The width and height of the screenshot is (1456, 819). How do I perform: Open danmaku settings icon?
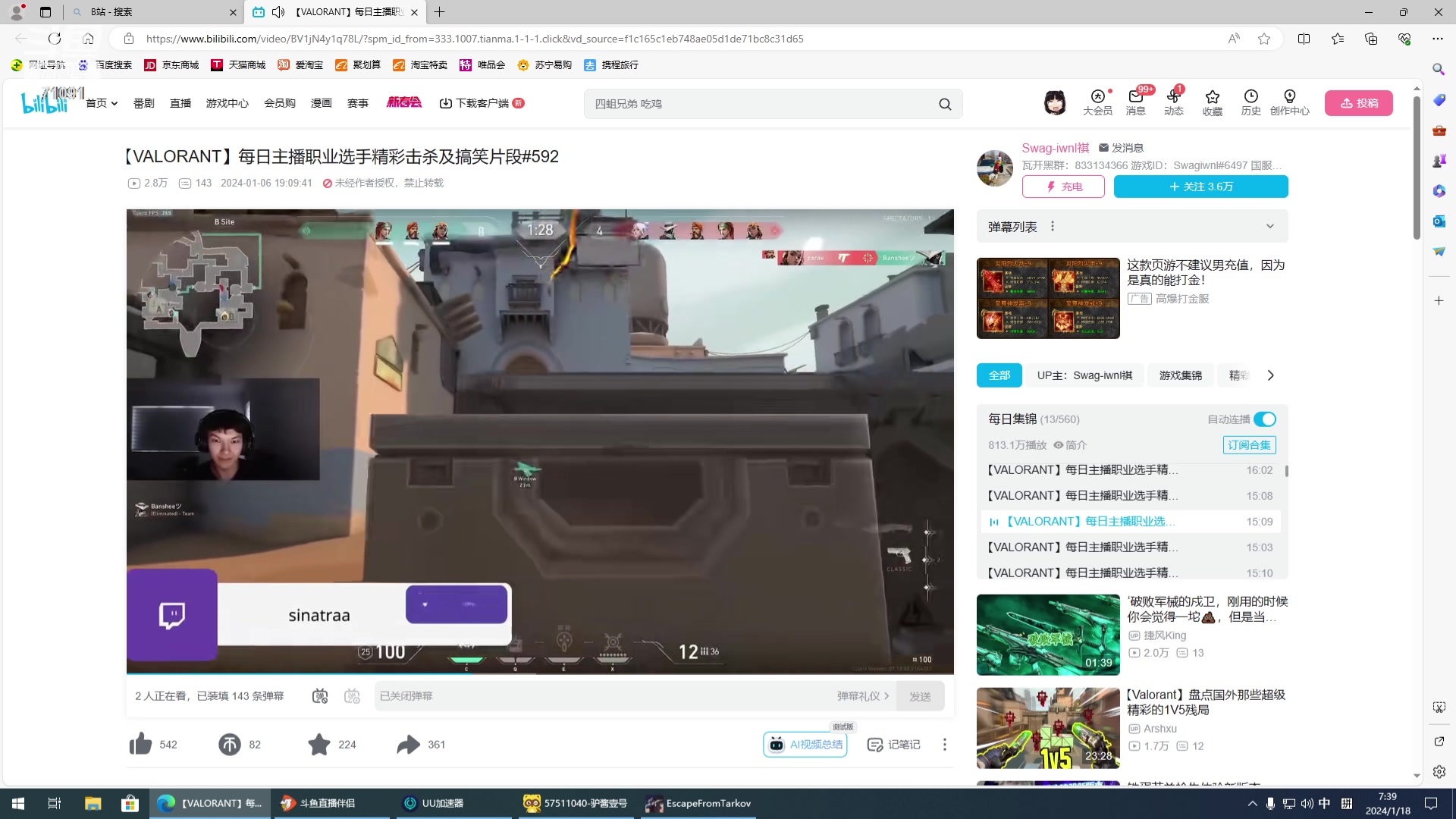(352, 696)
